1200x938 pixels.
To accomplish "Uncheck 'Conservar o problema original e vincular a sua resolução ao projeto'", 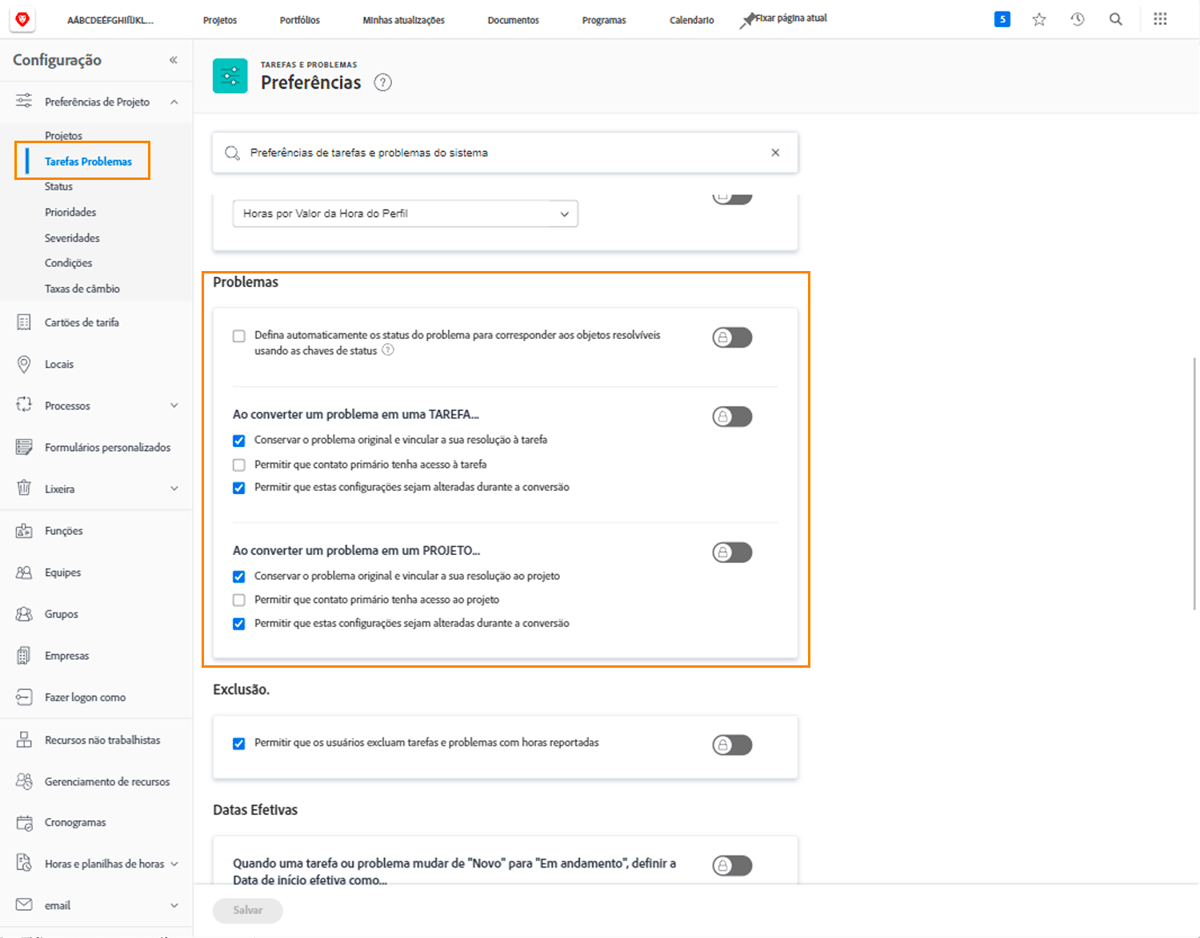I will point(238,576).
